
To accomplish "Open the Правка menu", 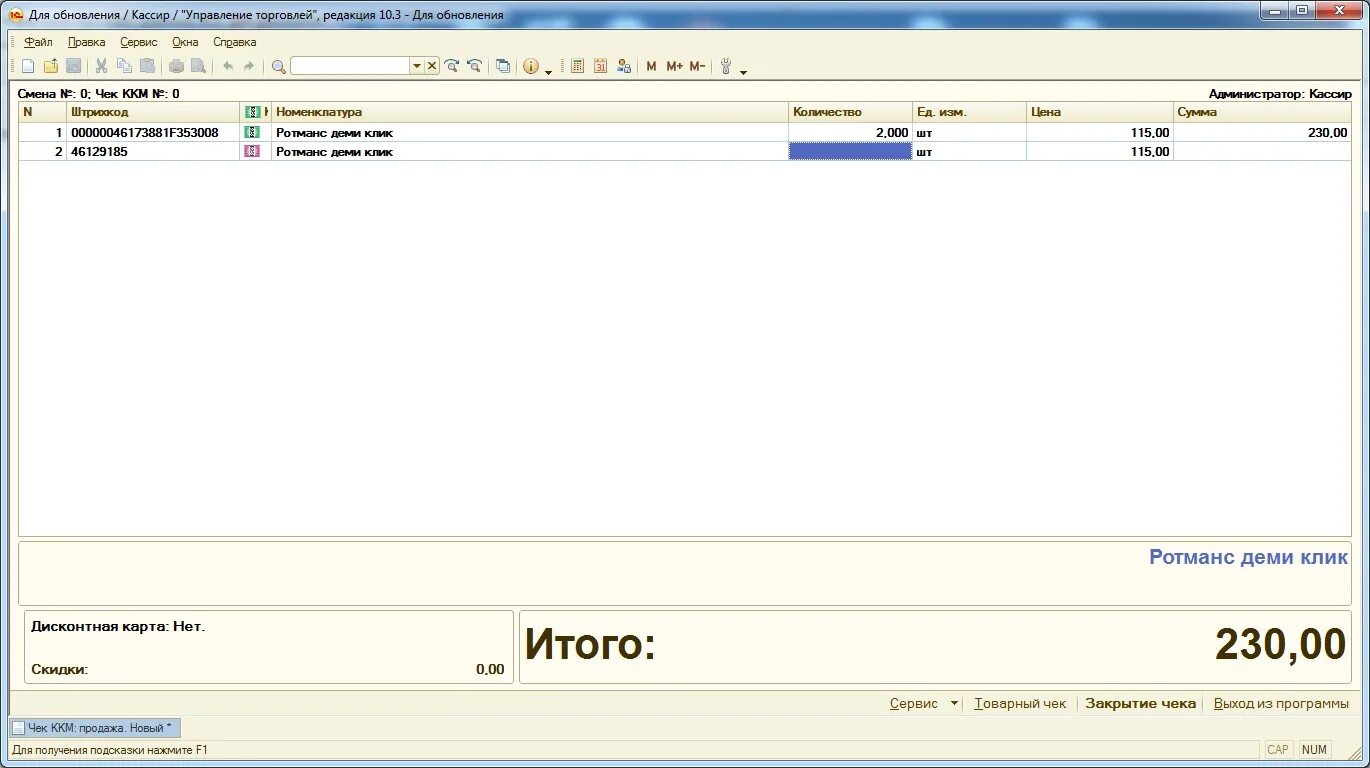I will pyautogui.click(x=86, y=42).
